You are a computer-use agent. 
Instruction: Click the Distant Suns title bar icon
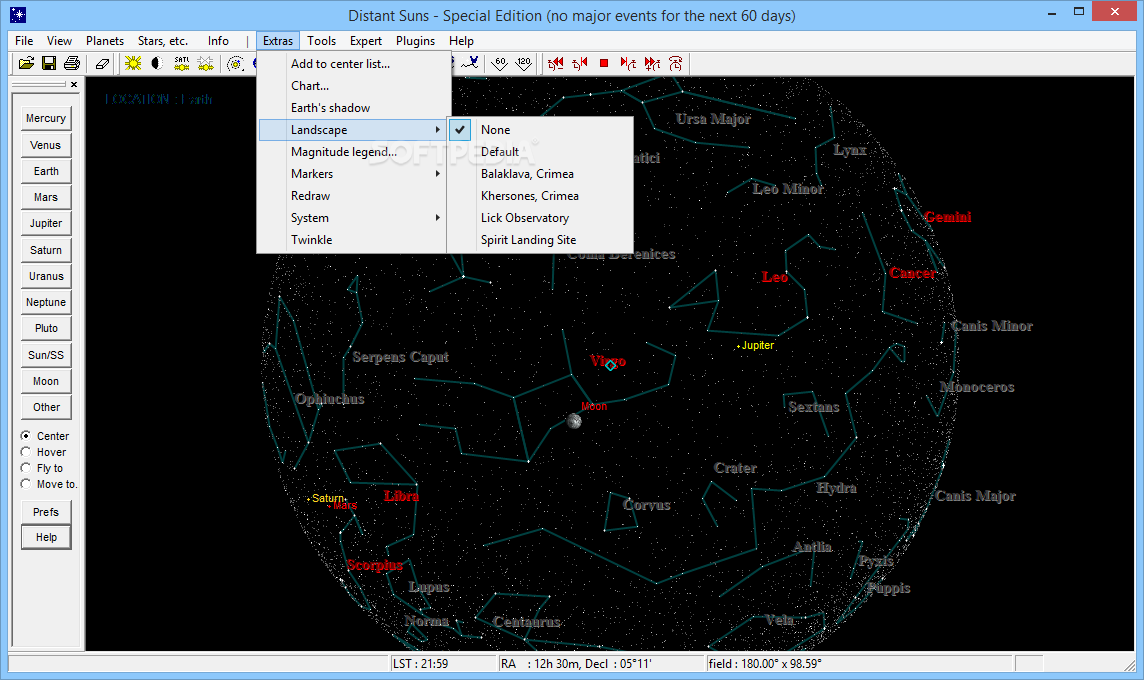(18, 15)
